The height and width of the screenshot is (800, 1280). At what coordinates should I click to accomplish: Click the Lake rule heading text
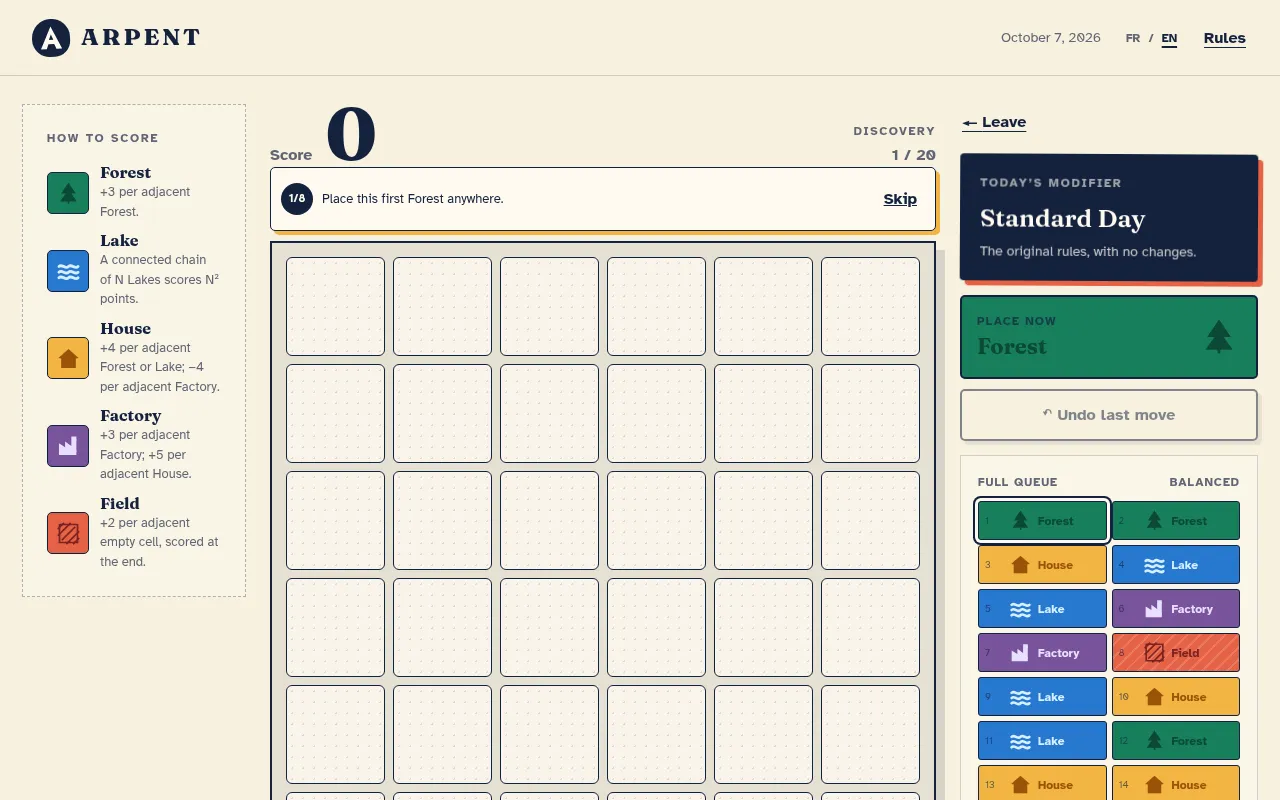click(119, 240)
